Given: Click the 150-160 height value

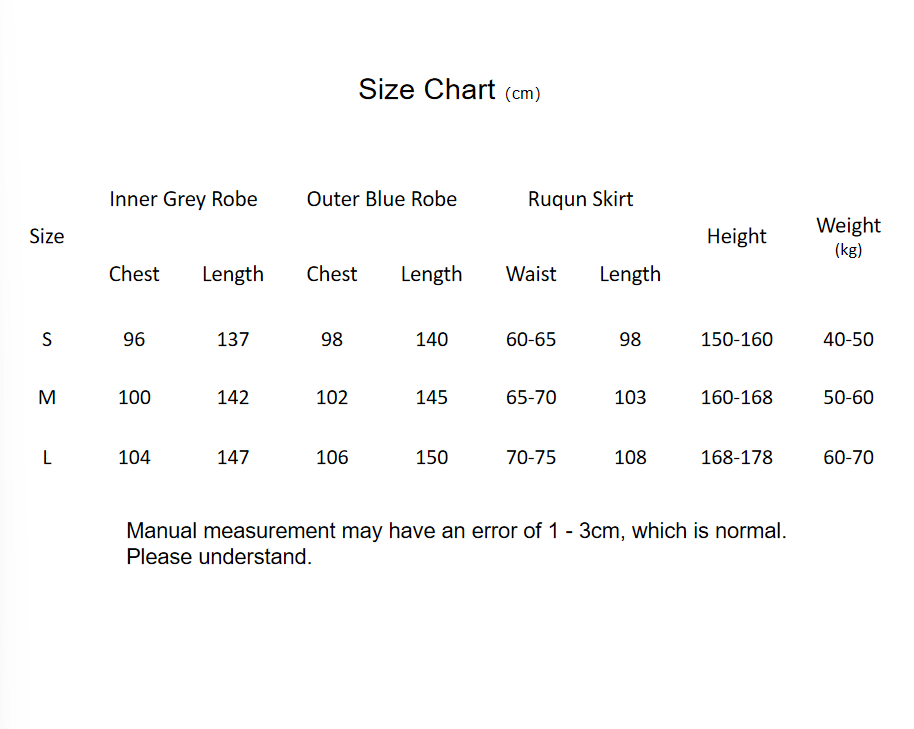Looking at the screenshot, I should point(736,339).
